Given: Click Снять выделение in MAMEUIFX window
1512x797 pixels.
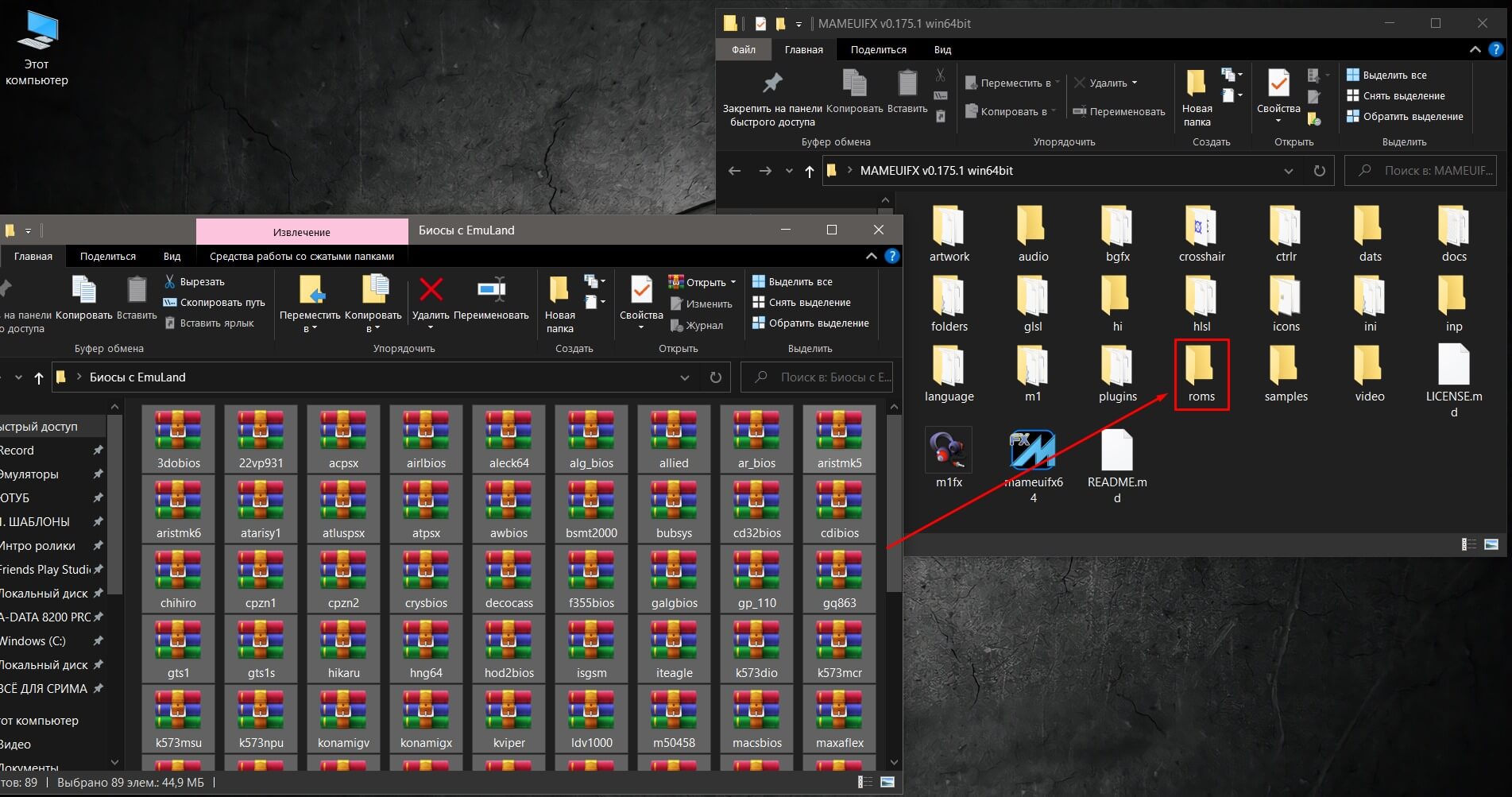Looking at the screenshot, I should [1395, 95].
